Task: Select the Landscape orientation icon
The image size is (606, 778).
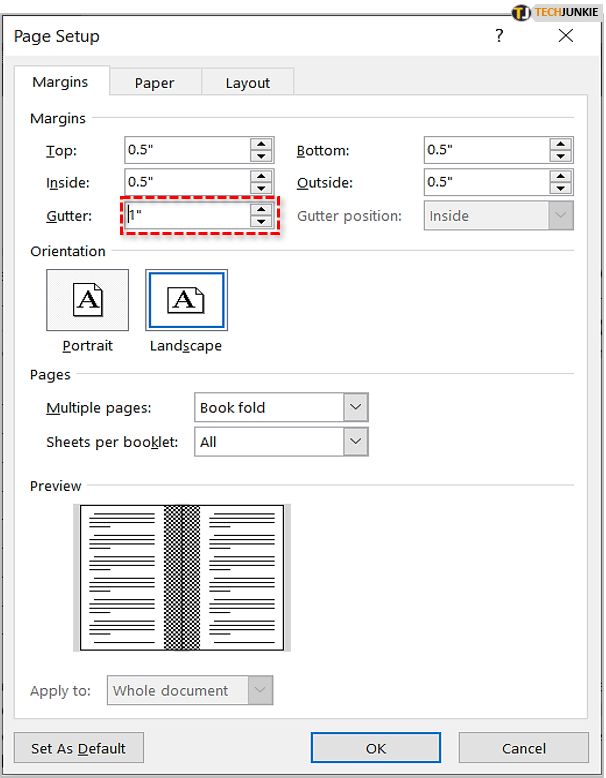Action: (x=186, y=300)
